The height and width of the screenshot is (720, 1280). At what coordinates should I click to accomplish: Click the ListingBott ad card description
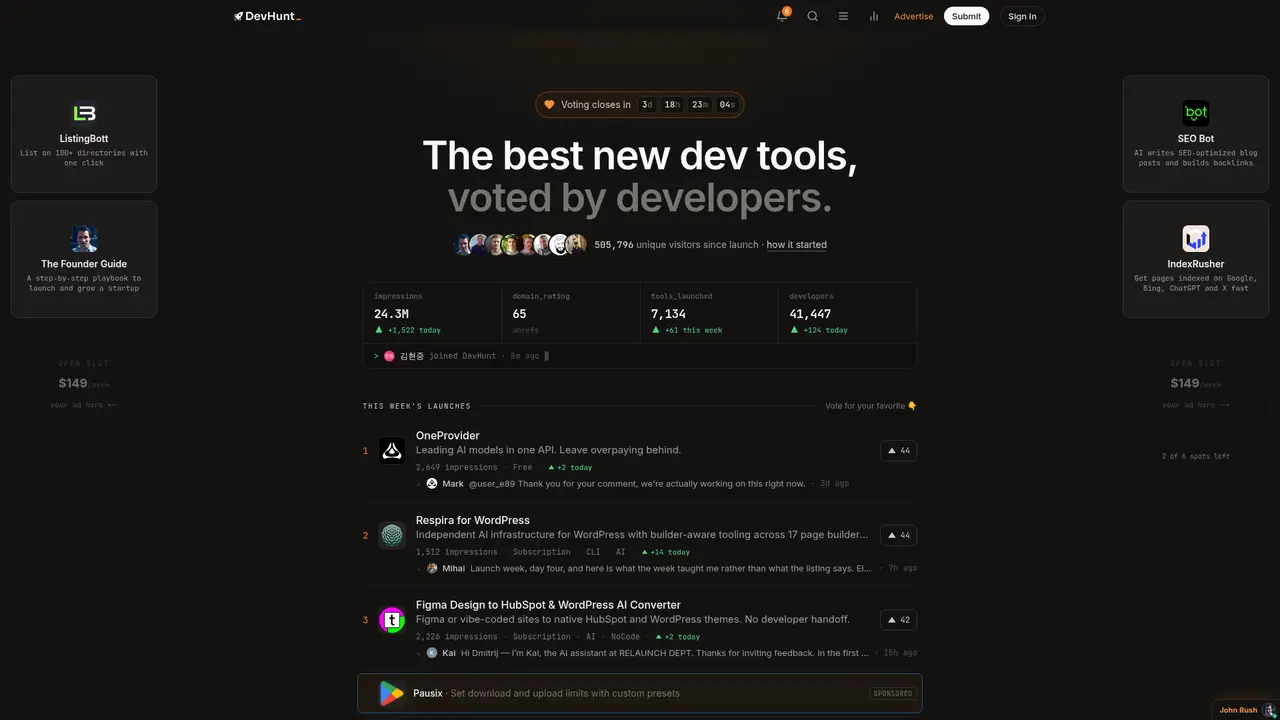pos(84,158)
